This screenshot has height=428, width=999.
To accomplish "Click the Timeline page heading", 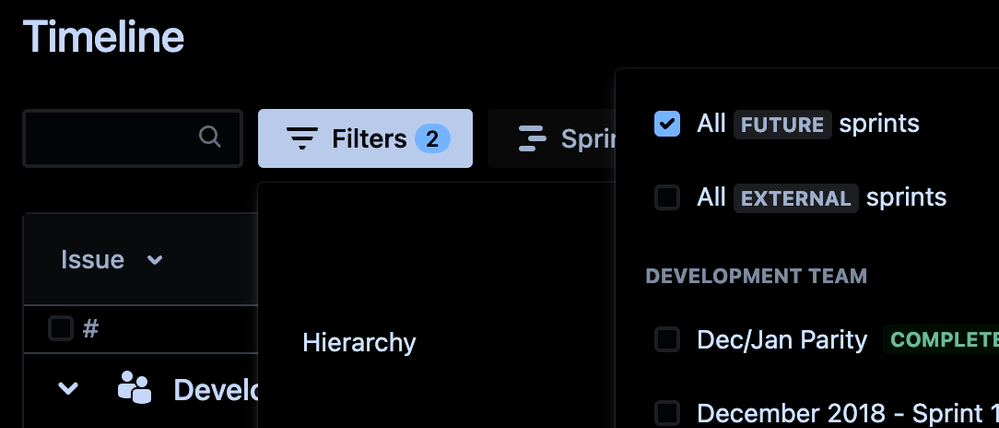I will pos(104,36).
